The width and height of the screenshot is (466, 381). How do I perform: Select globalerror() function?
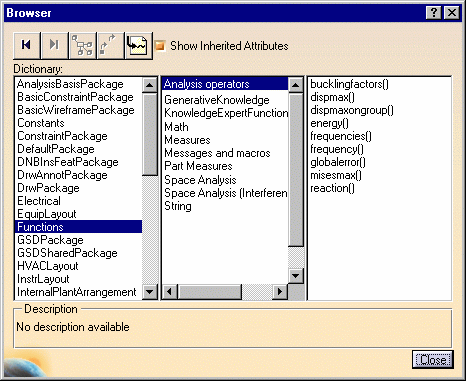[338, 162]
